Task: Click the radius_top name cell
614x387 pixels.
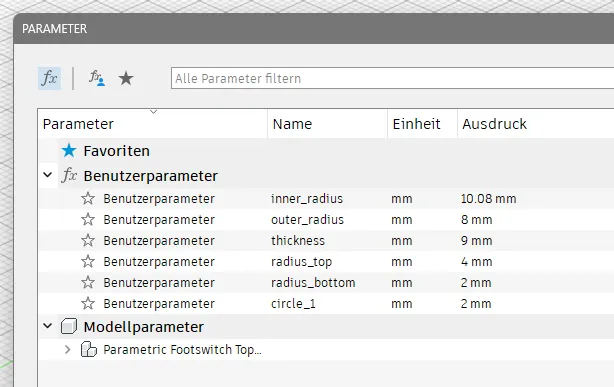Action: click(x=302, y=262)
